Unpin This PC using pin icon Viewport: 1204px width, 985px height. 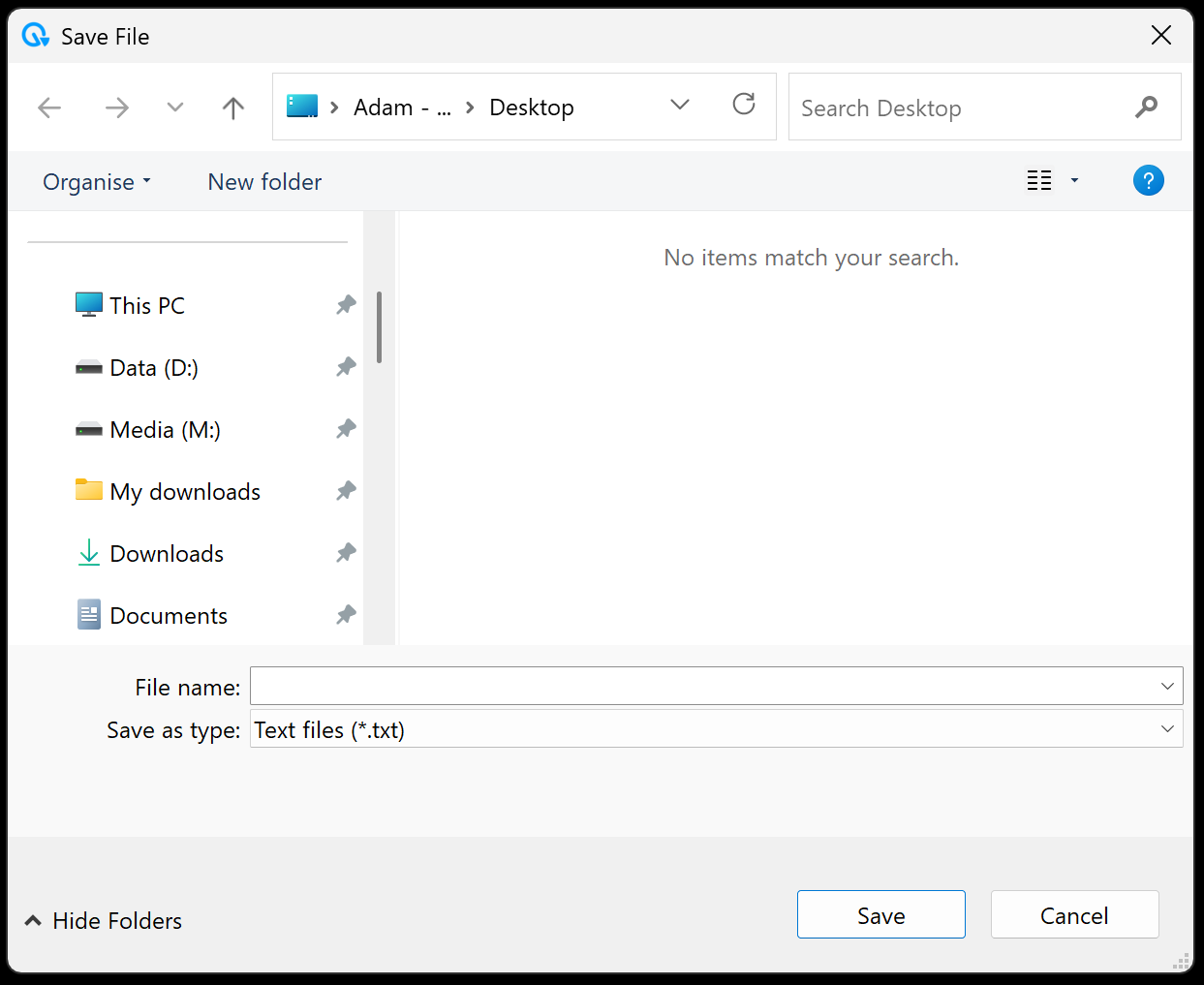[346, 305]
